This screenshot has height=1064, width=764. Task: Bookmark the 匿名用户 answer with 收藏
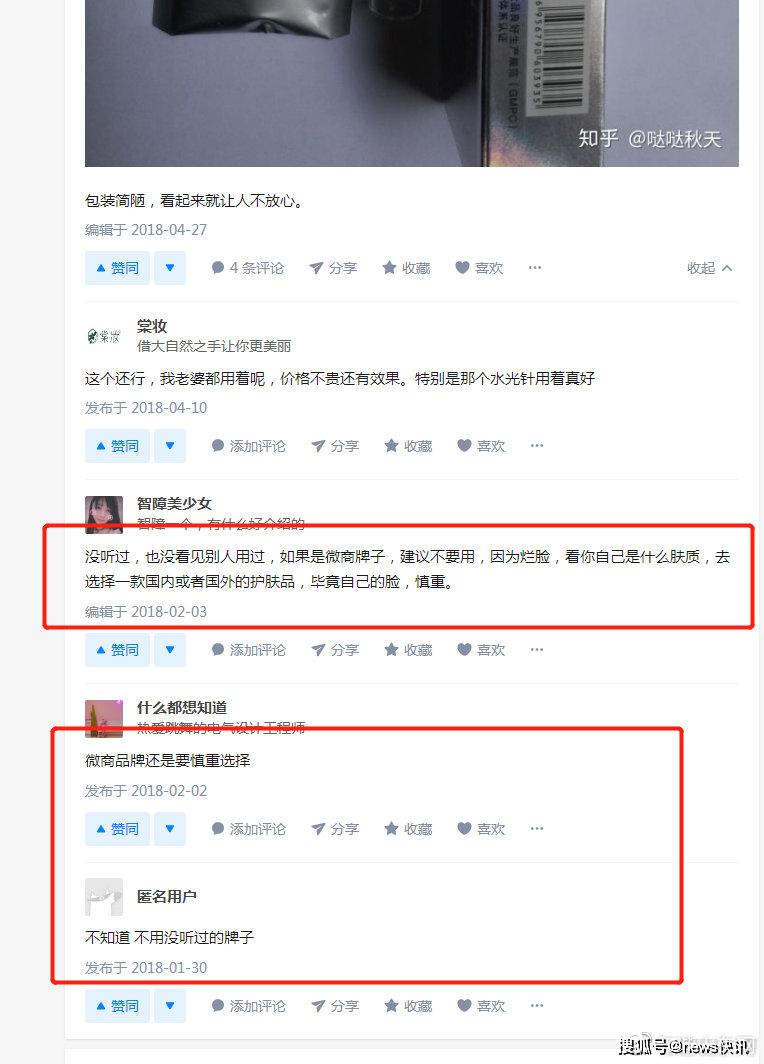[x=408, y=1006]
